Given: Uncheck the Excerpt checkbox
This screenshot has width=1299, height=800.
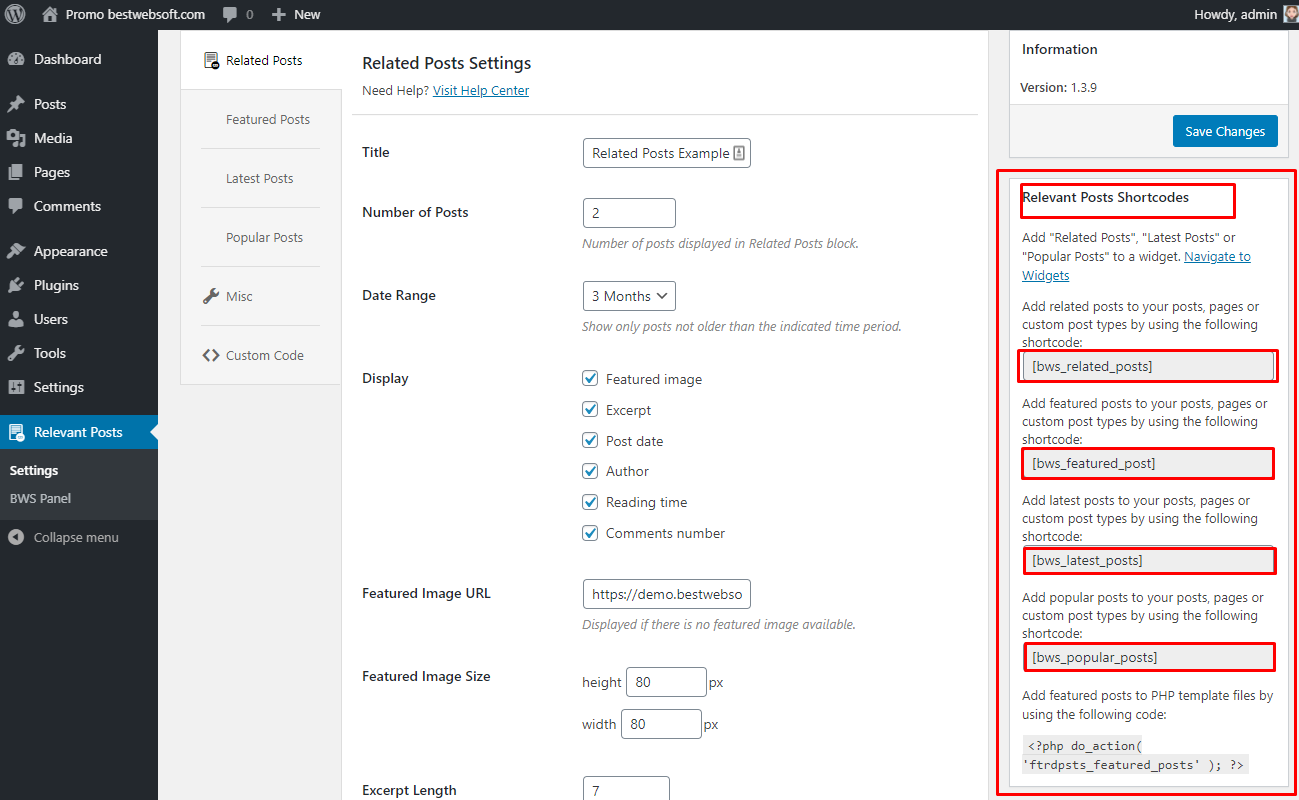Looking at the screenshot, I should coord(590,409).
